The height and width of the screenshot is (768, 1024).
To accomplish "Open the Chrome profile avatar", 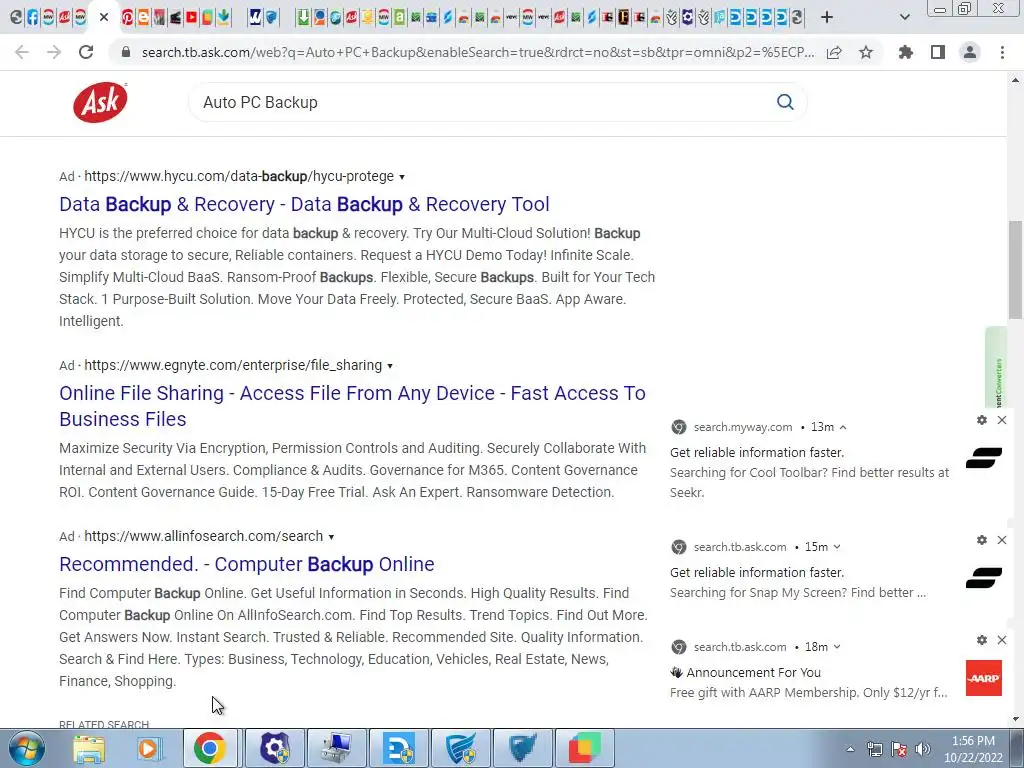I will (970, 52).
